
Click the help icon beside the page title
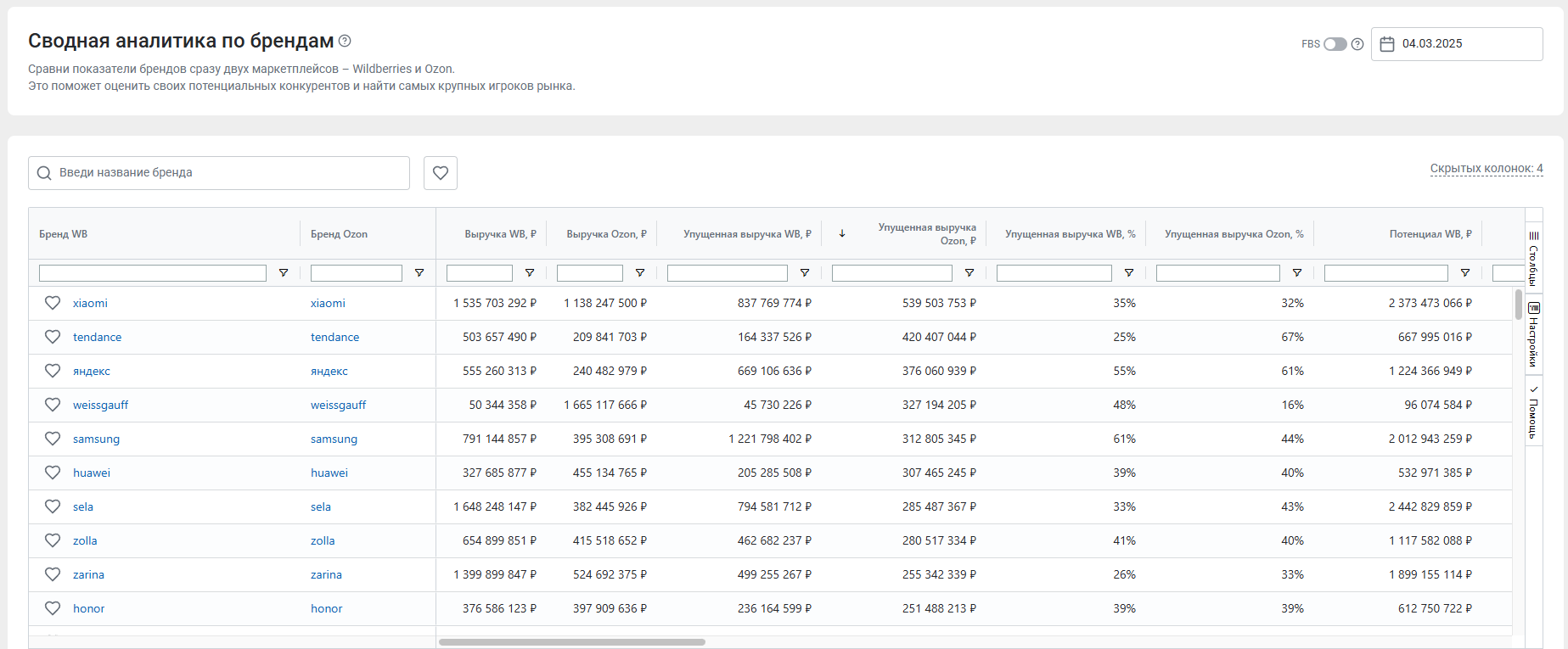tap(345, 41)
